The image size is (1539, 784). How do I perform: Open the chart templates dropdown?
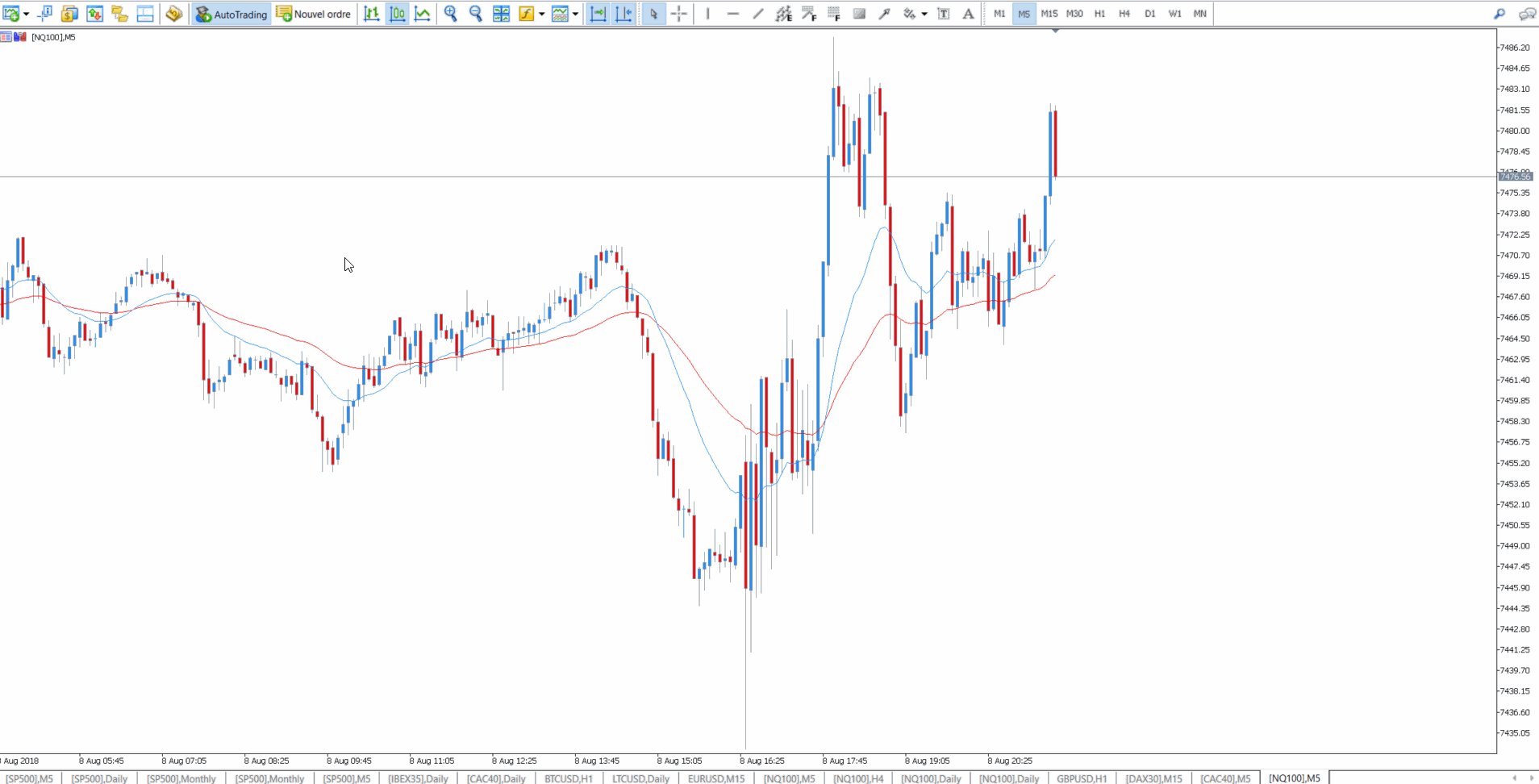coord(573,14)
